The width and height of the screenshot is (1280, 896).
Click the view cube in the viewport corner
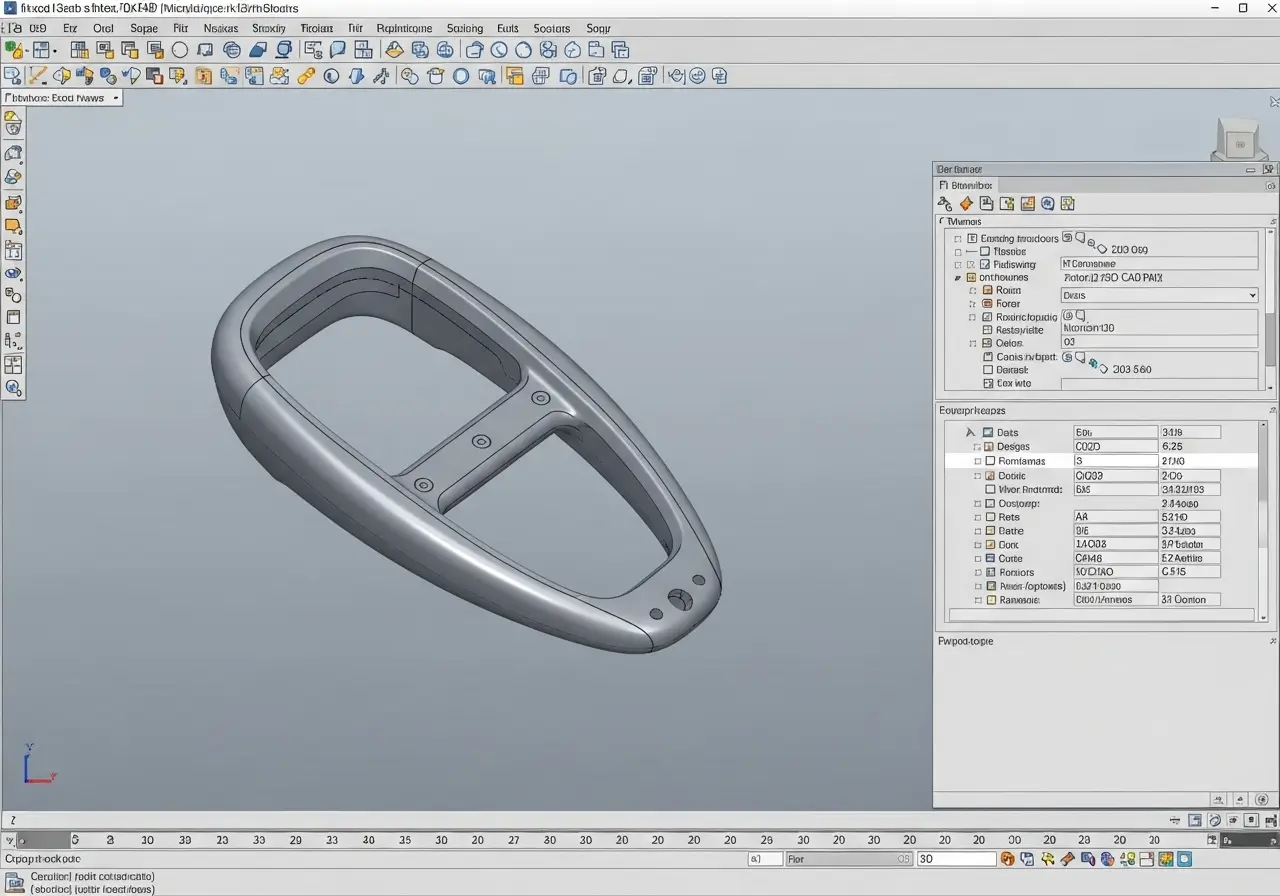1239,139
